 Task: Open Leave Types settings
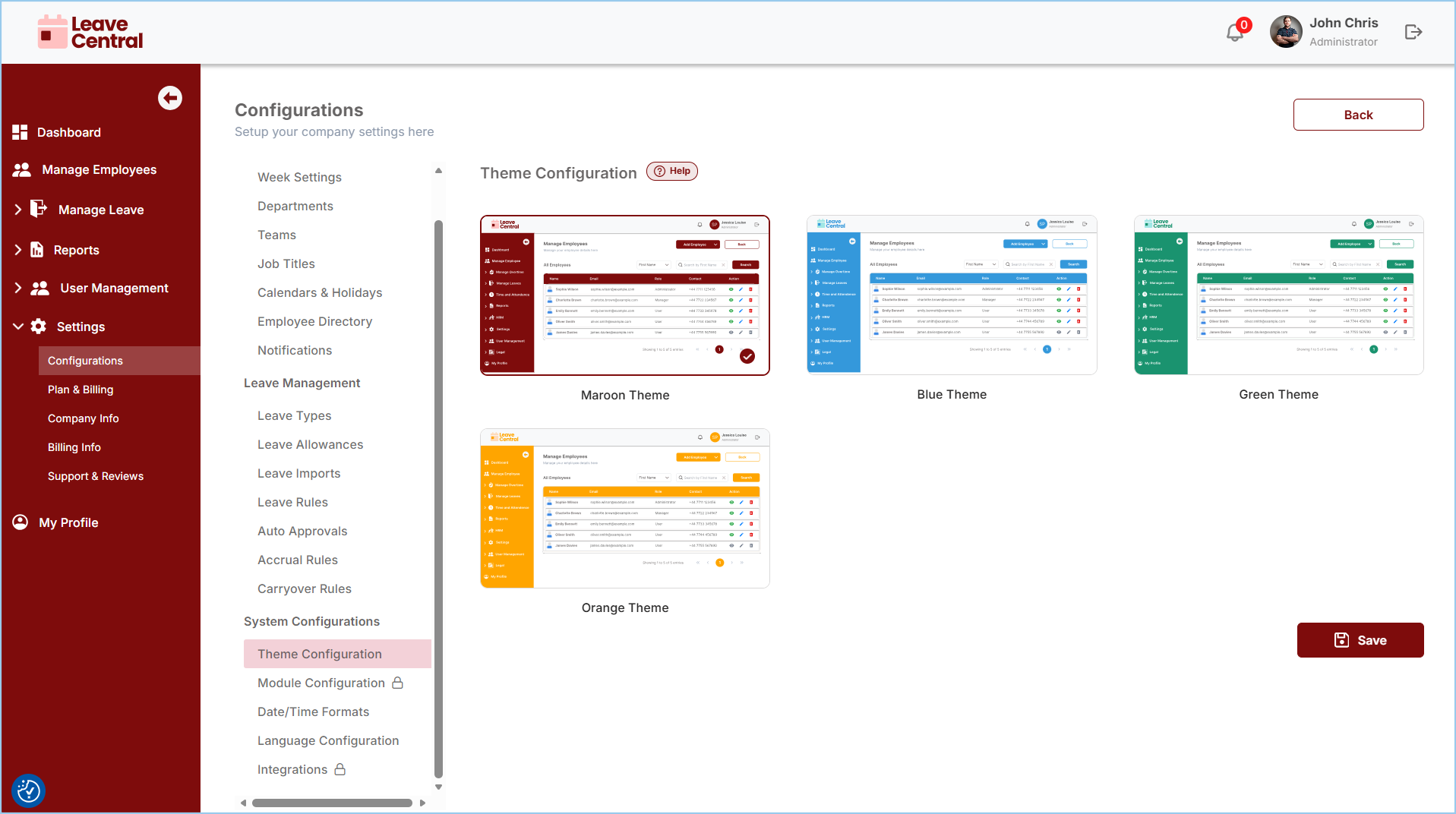[x=295, y=415]
